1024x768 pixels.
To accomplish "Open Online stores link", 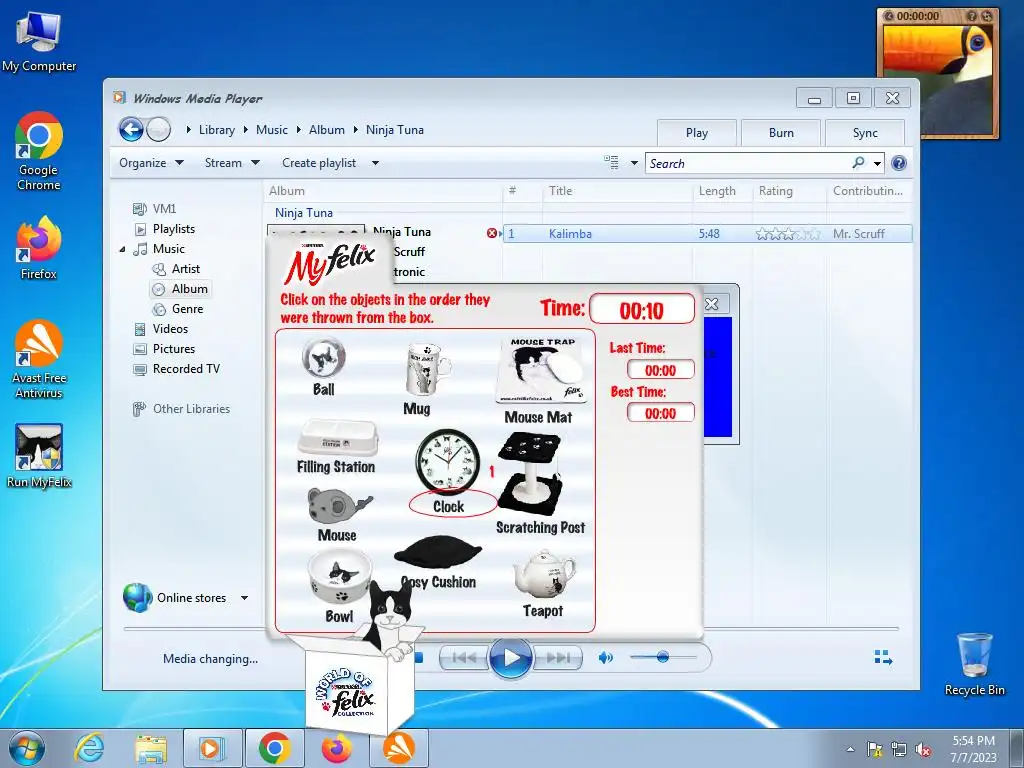I will [x=191, y=598].
